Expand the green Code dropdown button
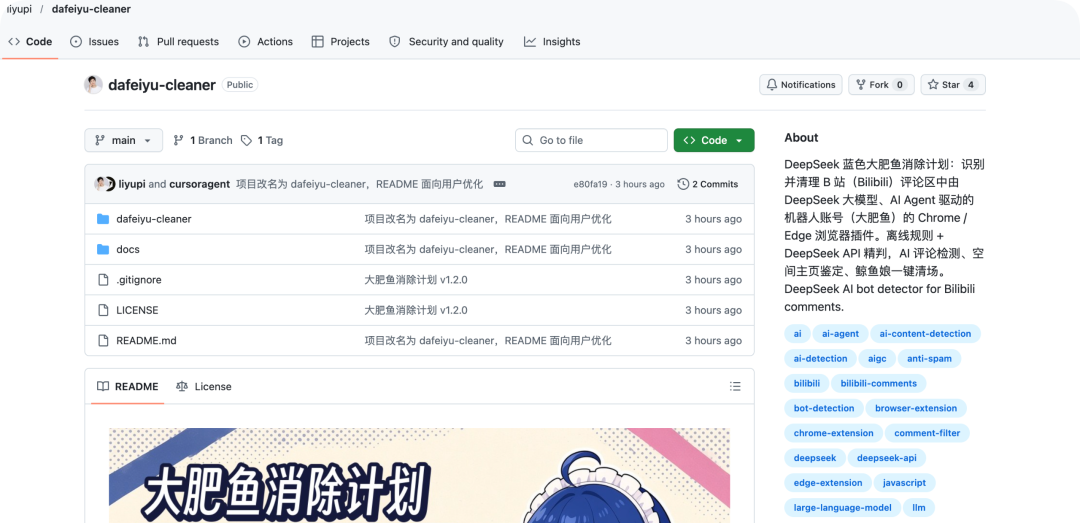 pos(714,140)
